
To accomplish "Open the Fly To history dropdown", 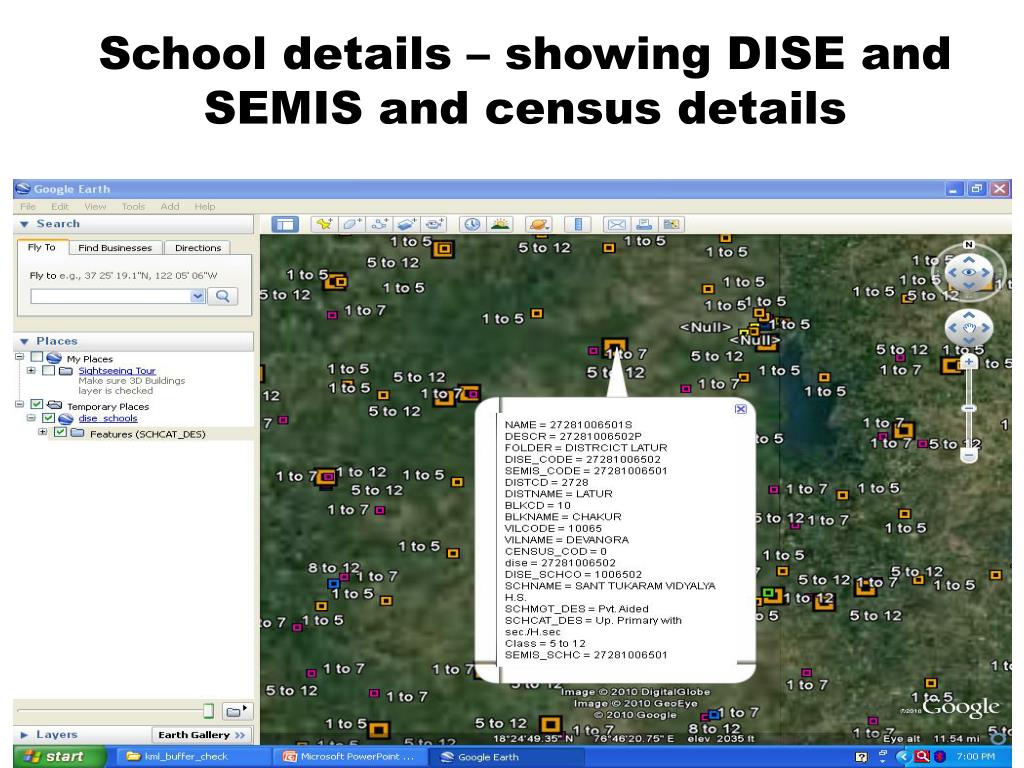I will (x=198, y=296).
